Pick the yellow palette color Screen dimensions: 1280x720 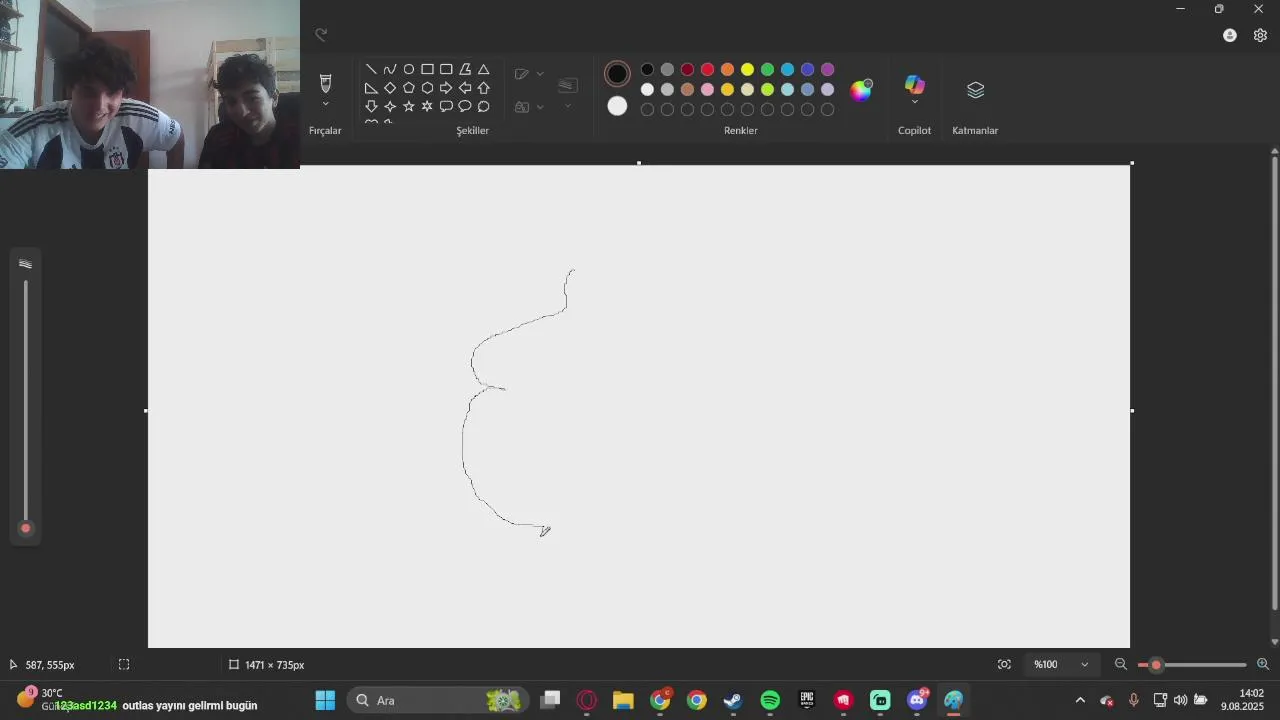click(748, 70)
